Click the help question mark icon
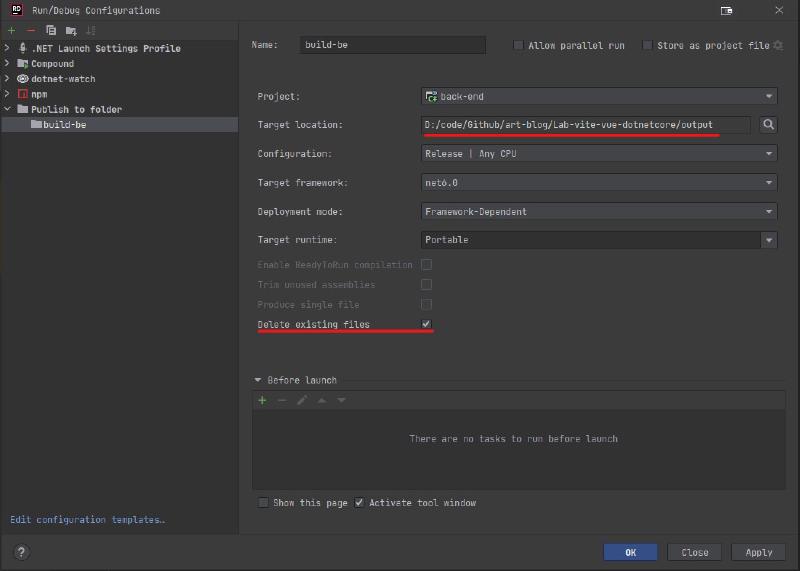800x571 pixels. click(x=21, y=552)
